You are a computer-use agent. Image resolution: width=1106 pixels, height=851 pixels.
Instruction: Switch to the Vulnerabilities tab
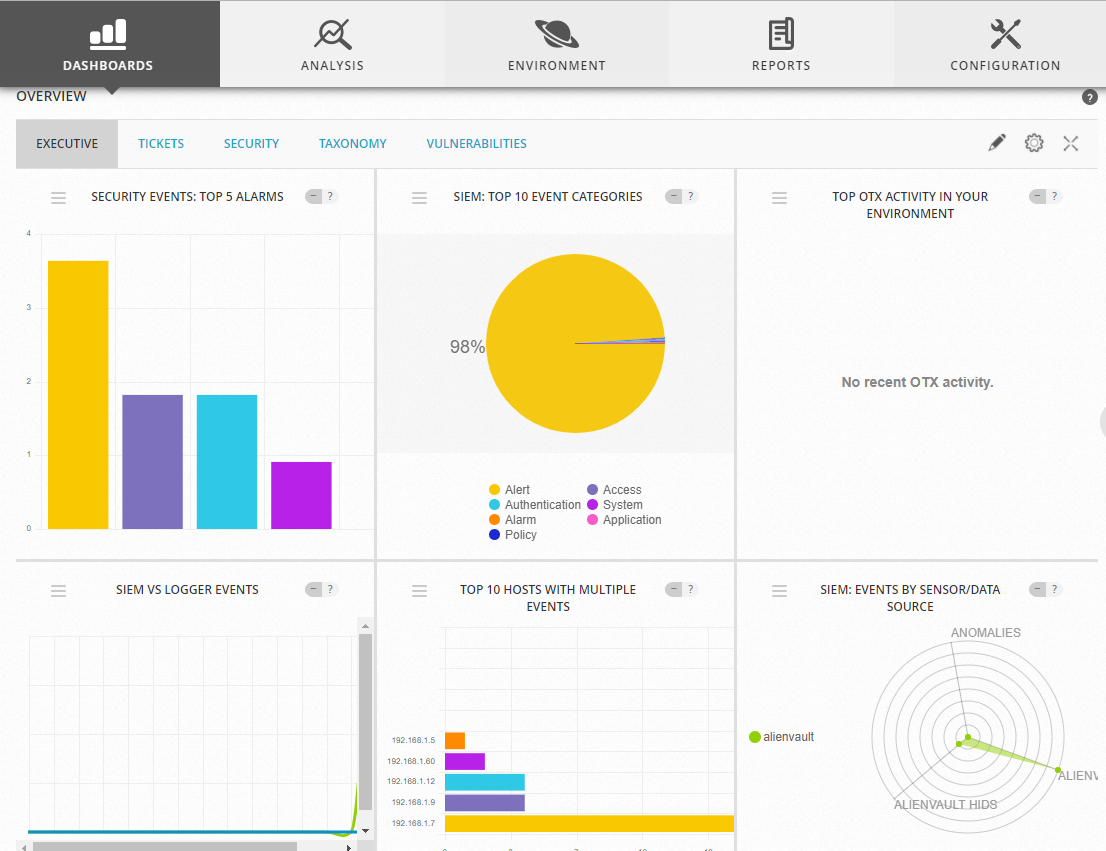pyautogui.click(x=476, y=143)
